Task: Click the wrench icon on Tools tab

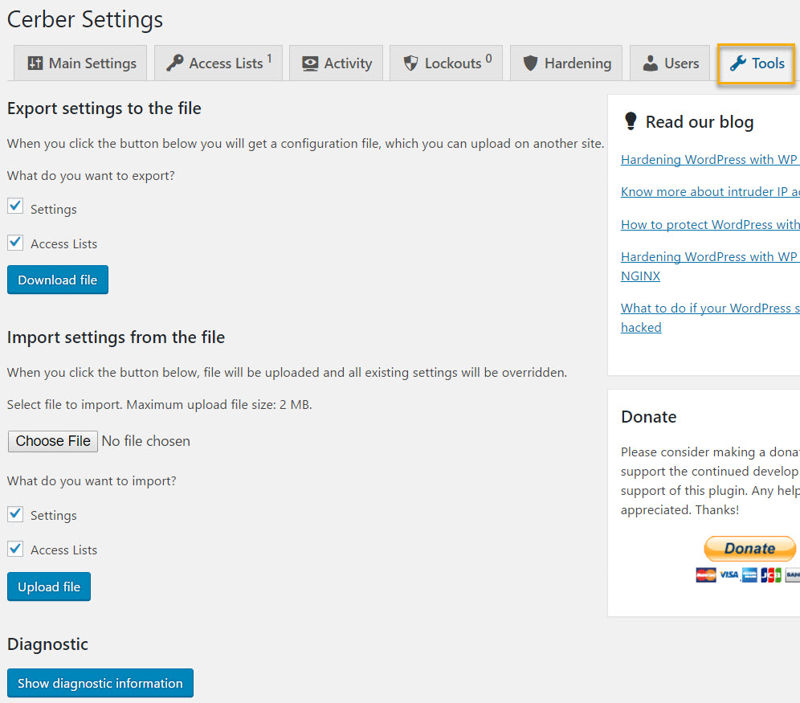Action: pyautogui.click(x=740, y=63)
